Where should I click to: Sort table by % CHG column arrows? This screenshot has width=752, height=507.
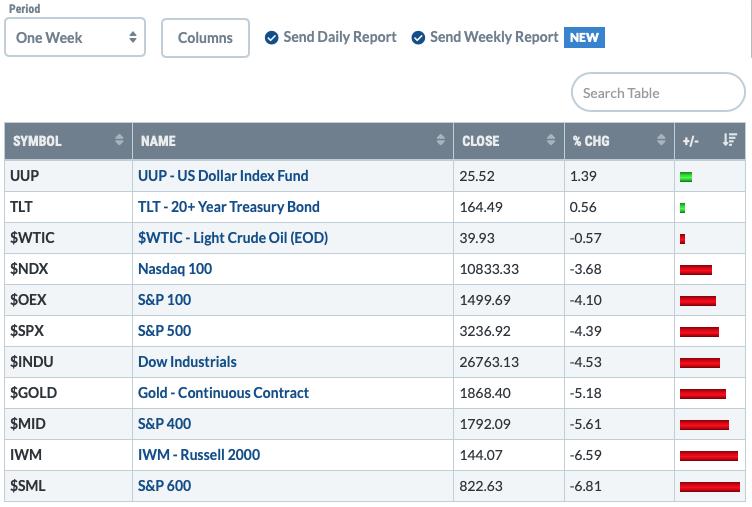coord(661,140)
